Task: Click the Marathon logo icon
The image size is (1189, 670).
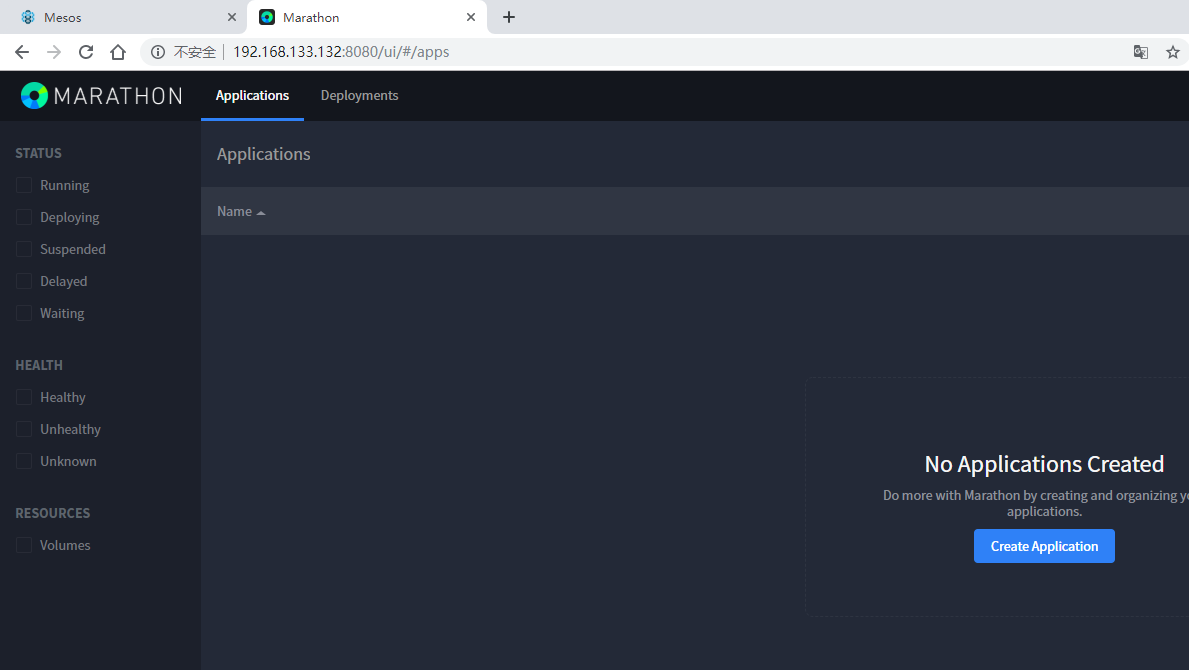Action: [x=34, y=96]
